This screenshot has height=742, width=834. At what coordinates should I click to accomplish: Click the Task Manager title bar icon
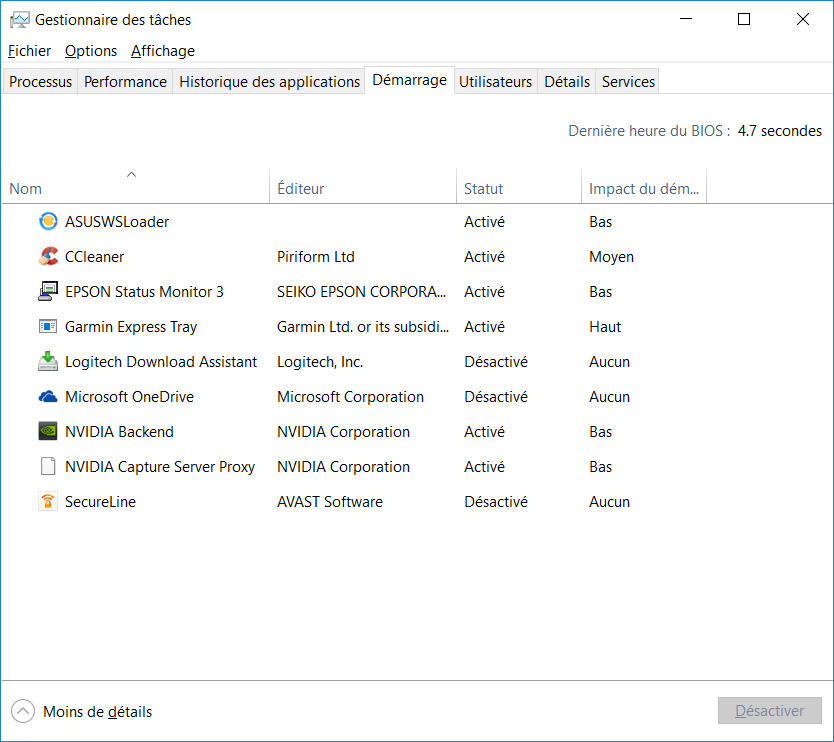pyautogui.click(x=20, y=20)
